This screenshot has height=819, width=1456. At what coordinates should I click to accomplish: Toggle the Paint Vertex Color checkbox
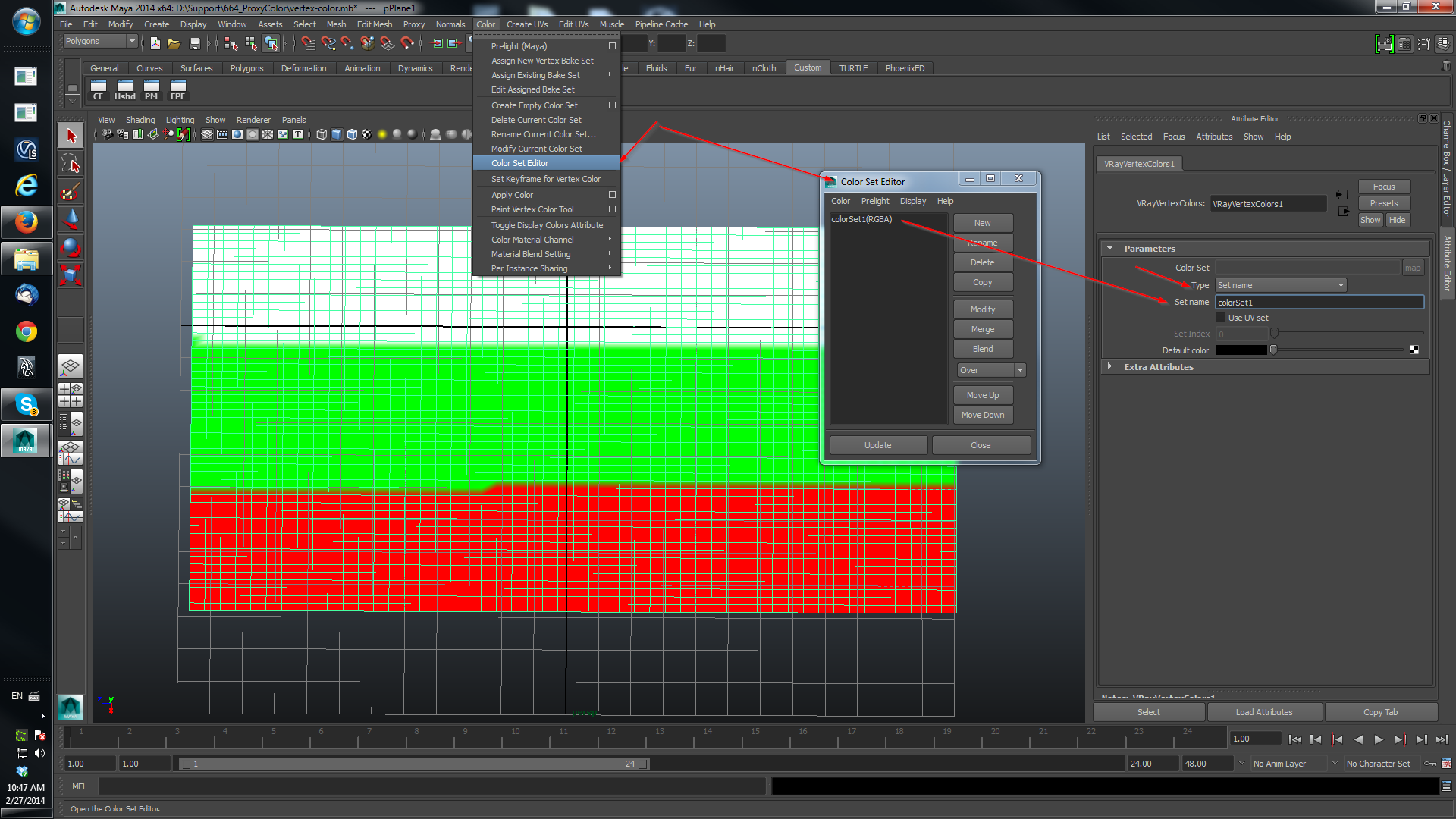[x=612, y=209]
